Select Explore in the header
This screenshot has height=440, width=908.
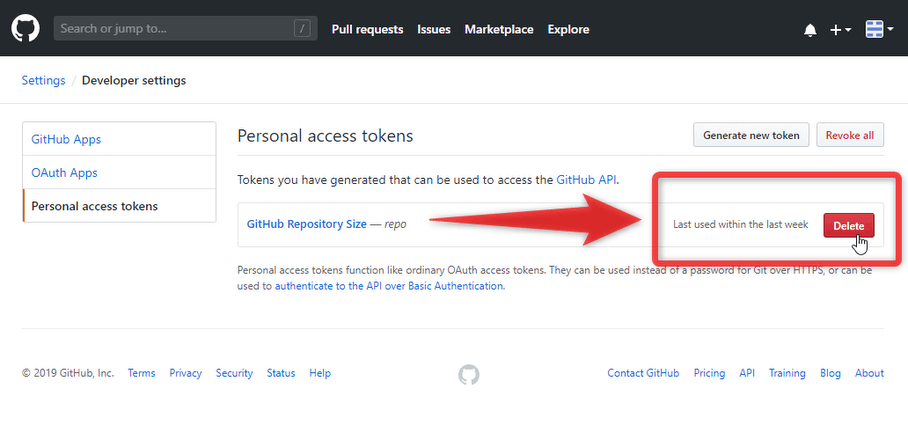568,30
